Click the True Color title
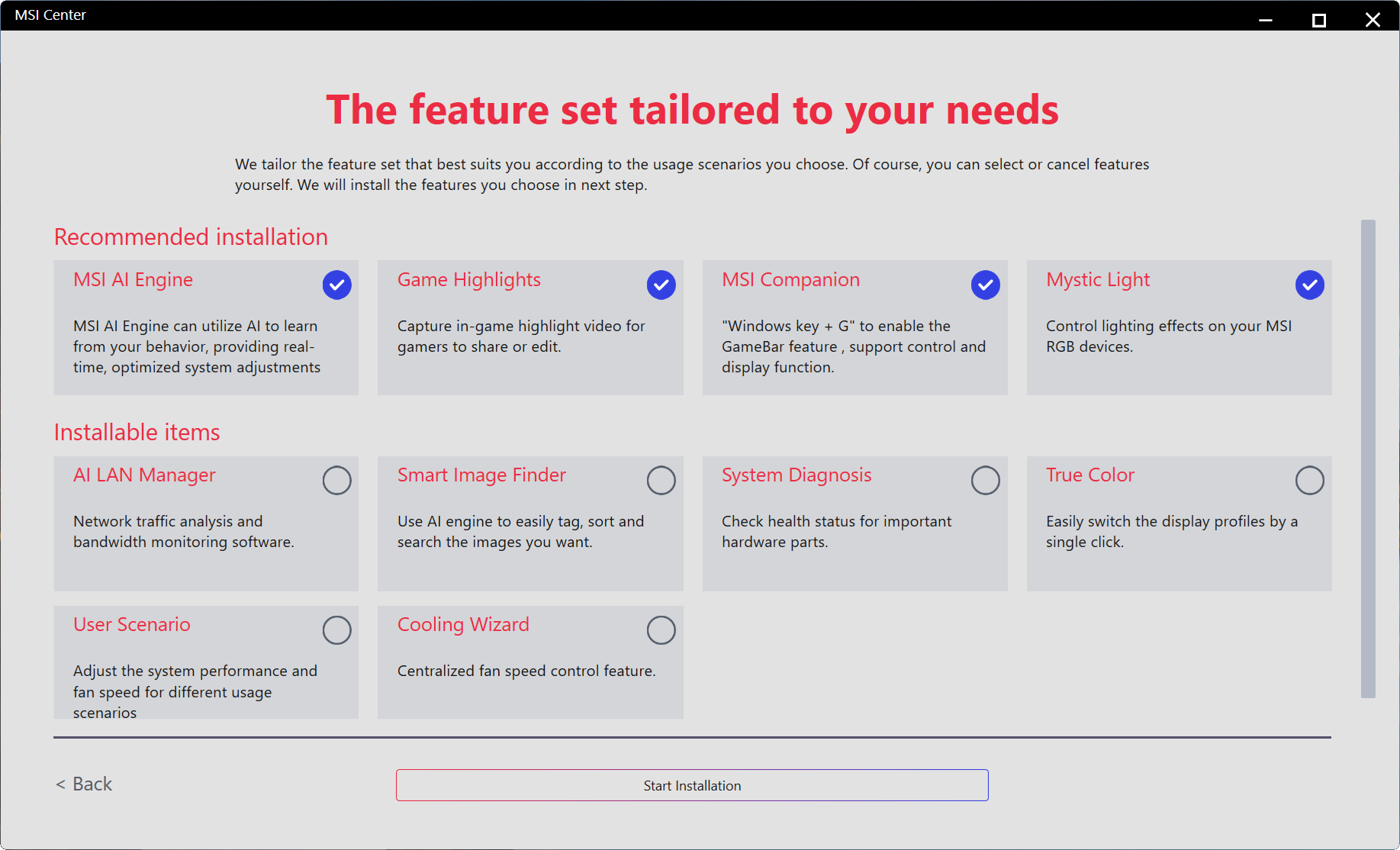This screenshot has width=1400, height=850. (x=1090, y=475)
